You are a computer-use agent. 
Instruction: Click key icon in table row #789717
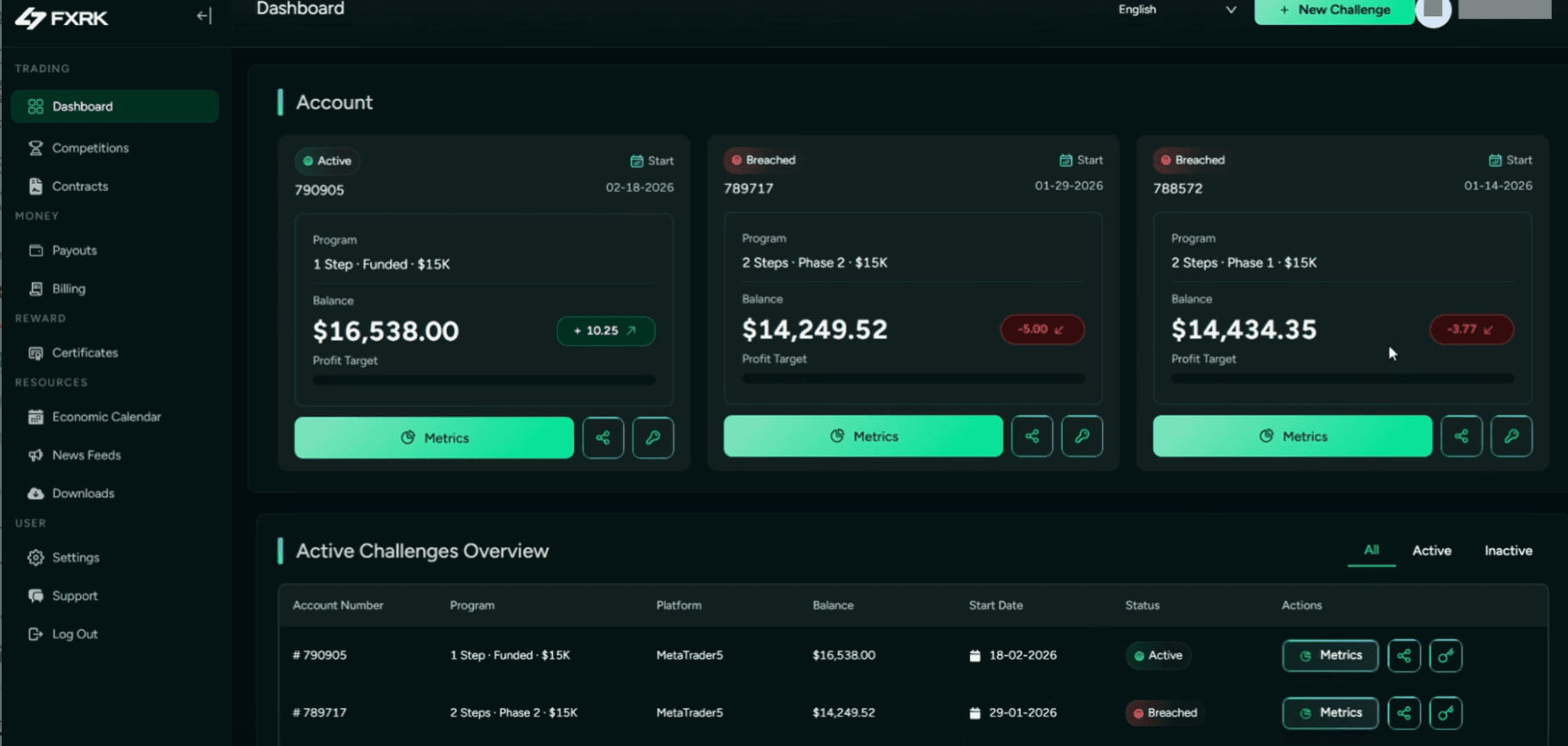tap(1446, 713)
